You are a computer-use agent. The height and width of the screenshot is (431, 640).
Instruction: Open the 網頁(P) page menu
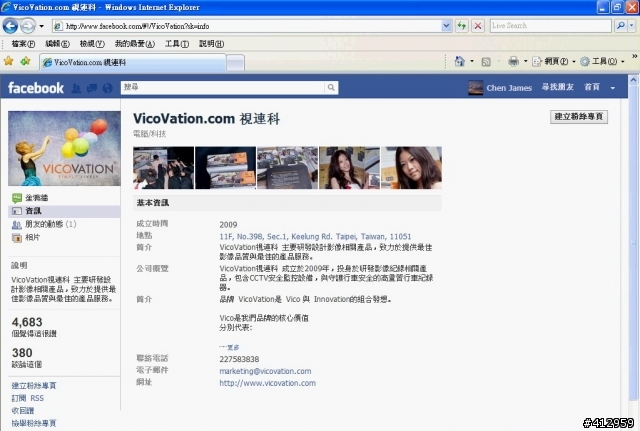(554, 61)
